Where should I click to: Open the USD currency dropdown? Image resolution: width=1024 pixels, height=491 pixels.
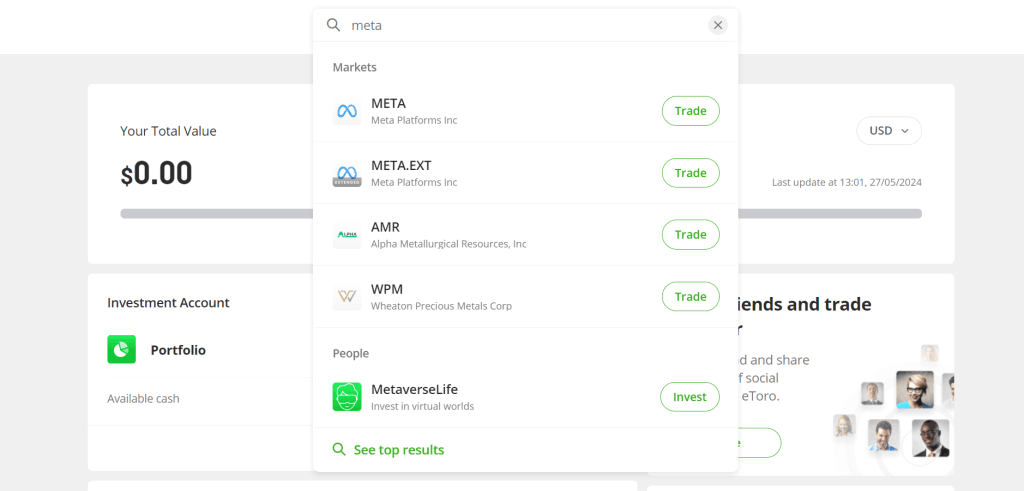(x=889, y=131)
